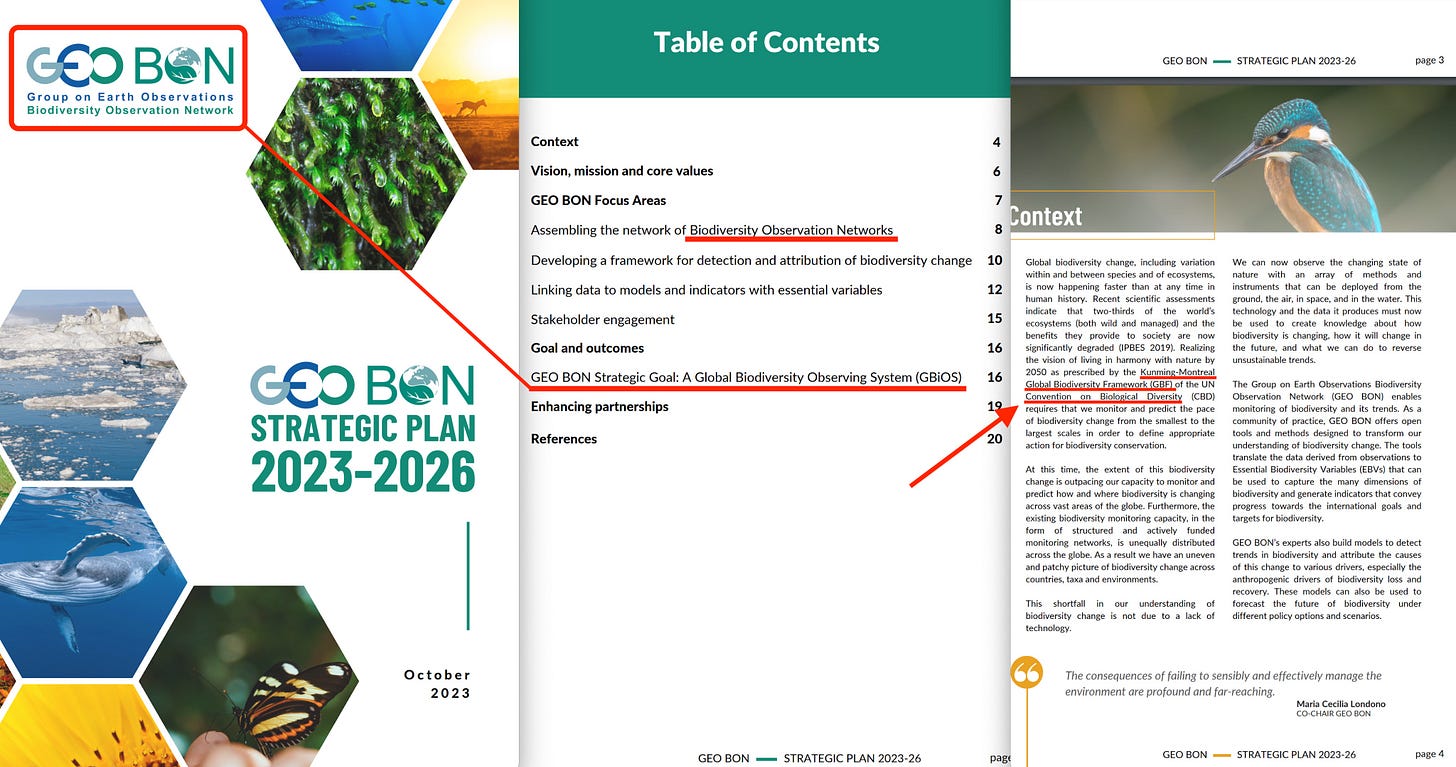Open 'Assembling the network of Biodiversity Observation Networks'
Viewport: 1456px width, 767px height.
tap(712, 230)
